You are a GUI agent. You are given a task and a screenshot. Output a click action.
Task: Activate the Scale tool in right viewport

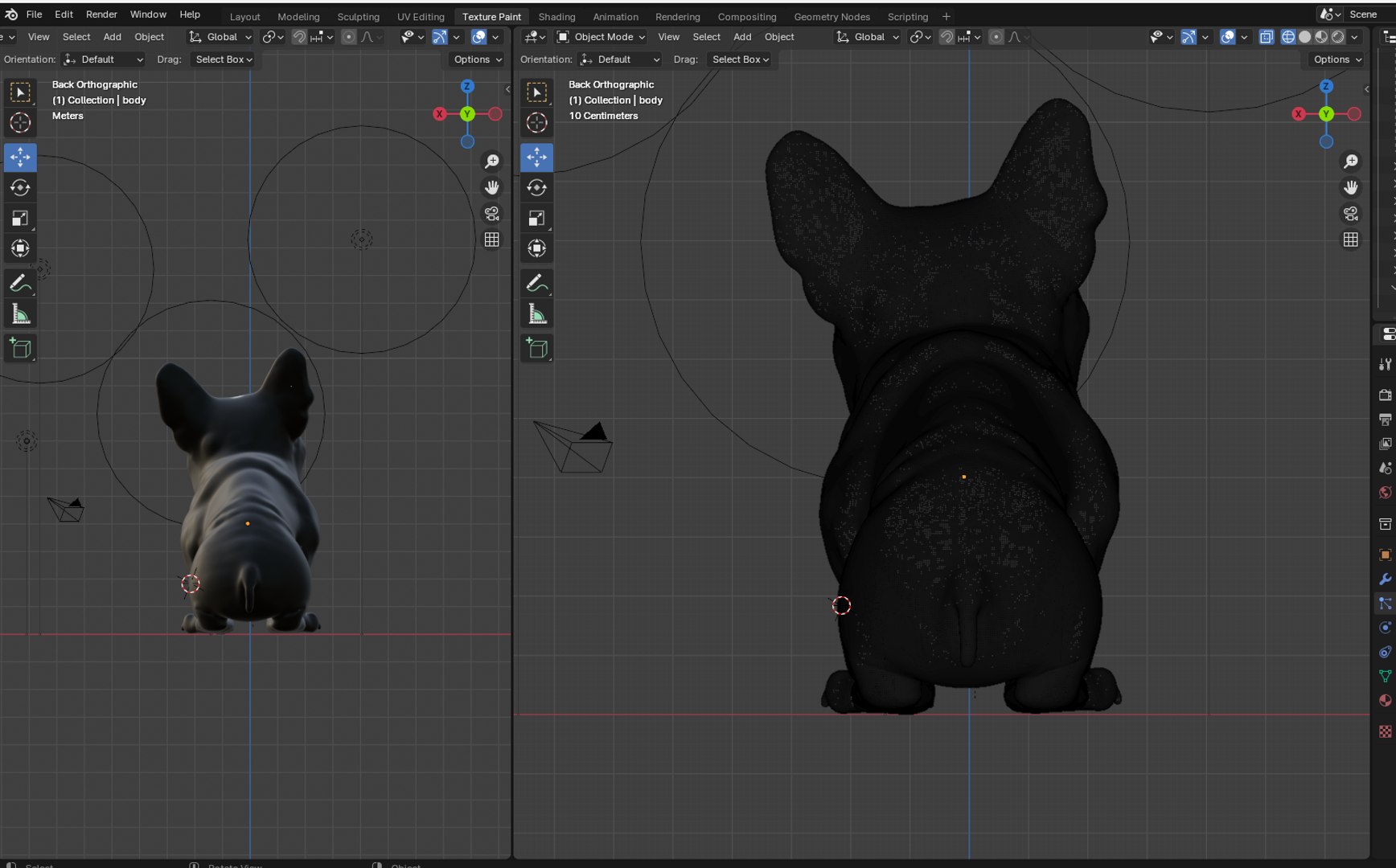(x=537, y=219)
